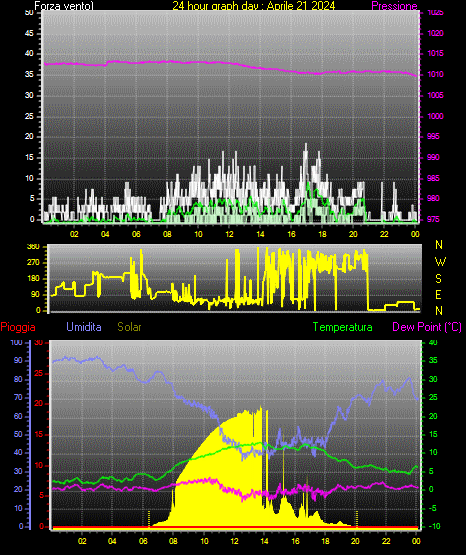Click the green '-10' temperature axis value
This screenshot has height=555, width=466.
coord(434,526)
